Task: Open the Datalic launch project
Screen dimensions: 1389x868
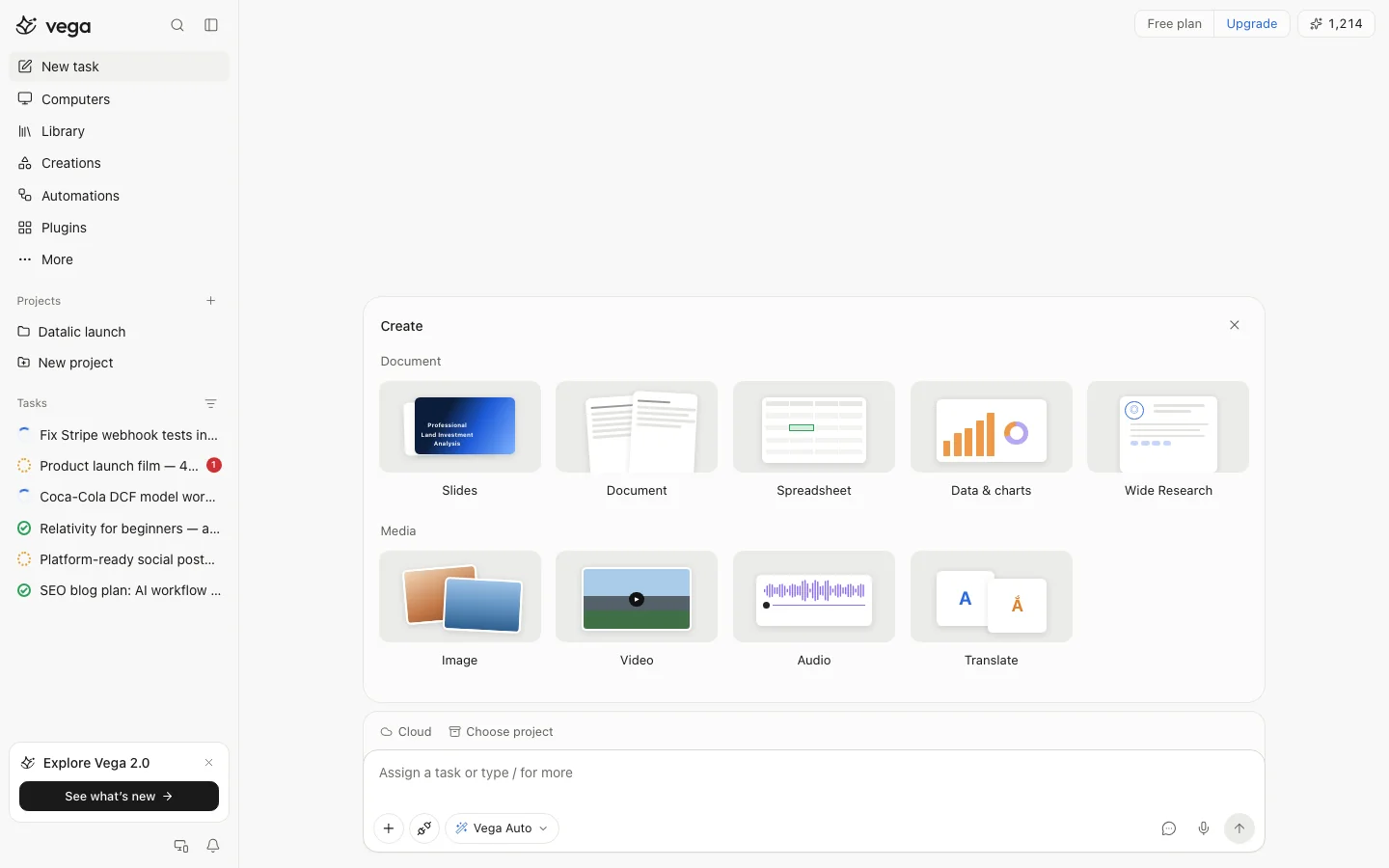Action: [120, 332]
